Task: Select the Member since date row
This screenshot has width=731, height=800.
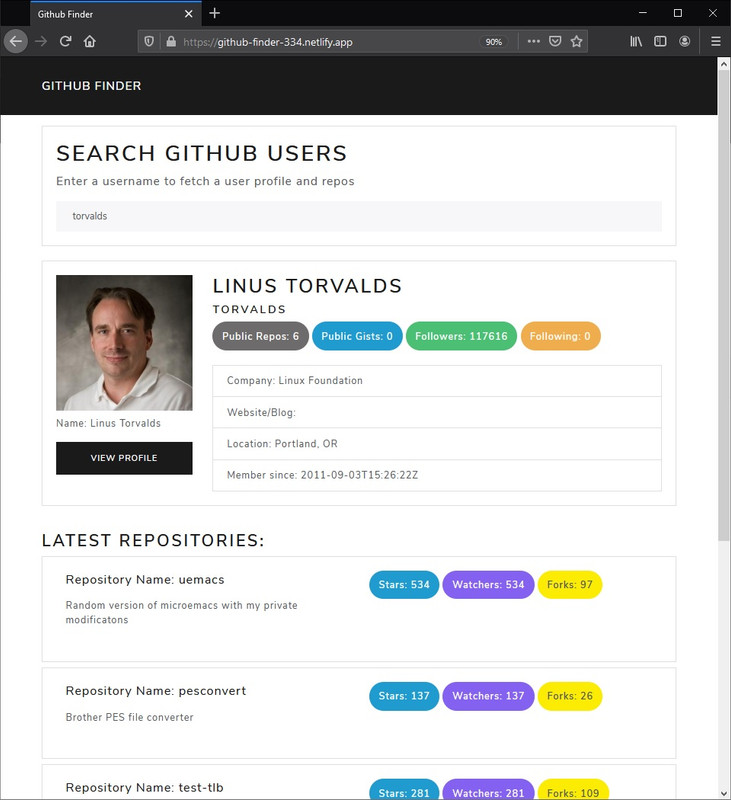Action: pyautogui.click(x=437, y=476)
